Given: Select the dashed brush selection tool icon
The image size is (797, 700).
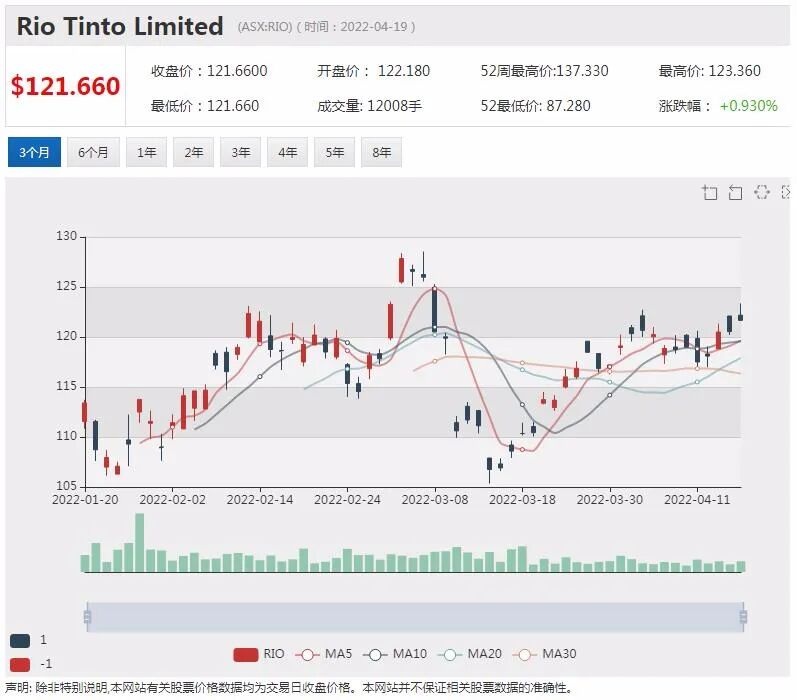Looking at the screenshot, I should [761, 192].
